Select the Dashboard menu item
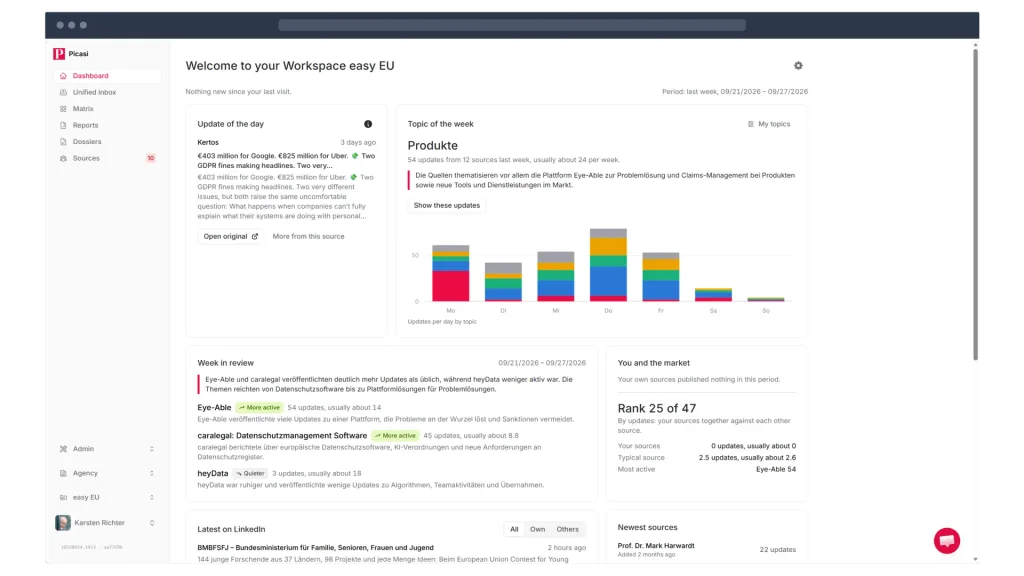 pos(107,76)
